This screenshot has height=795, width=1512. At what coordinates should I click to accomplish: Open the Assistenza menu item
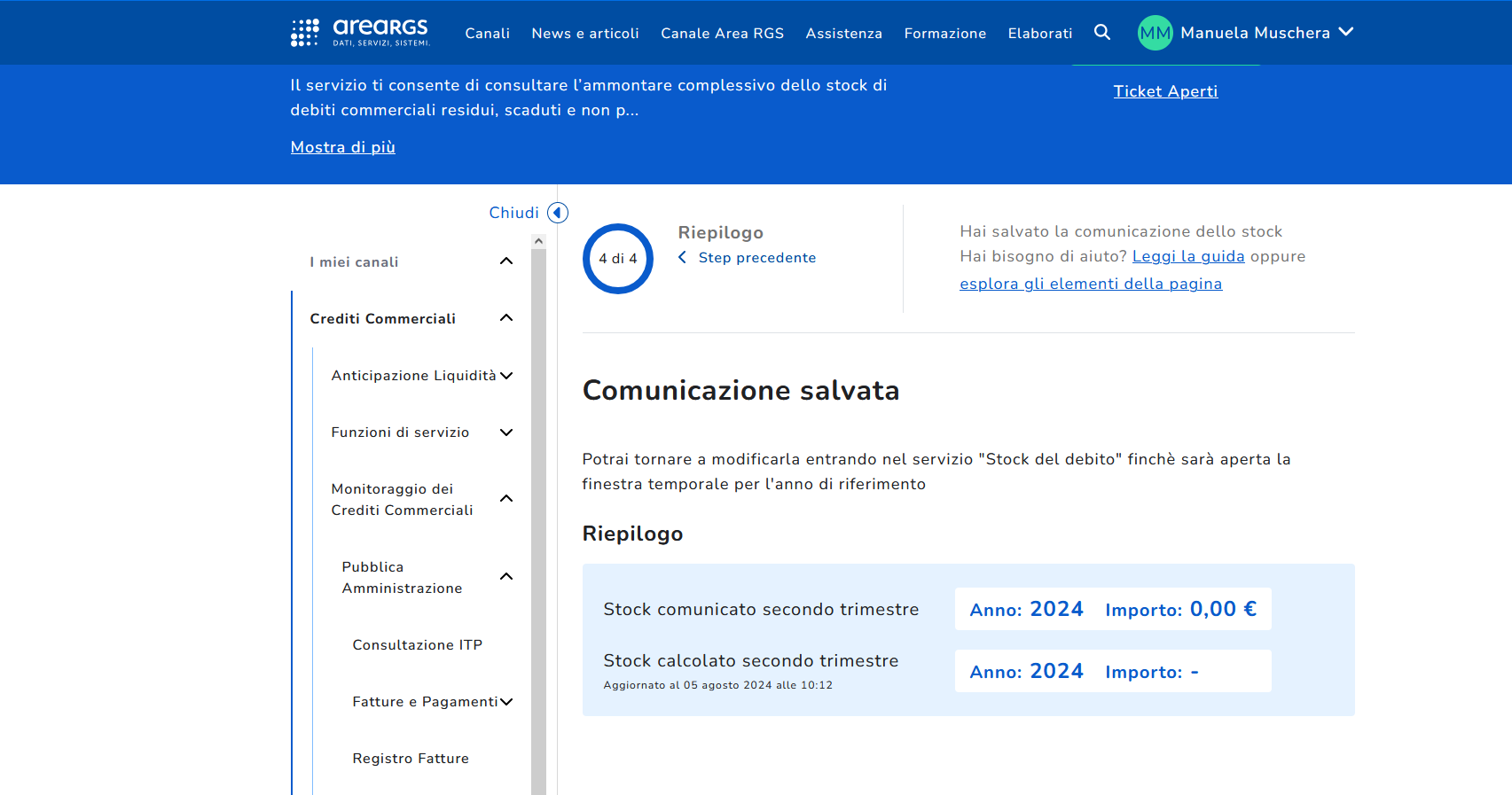coord(843,34)
